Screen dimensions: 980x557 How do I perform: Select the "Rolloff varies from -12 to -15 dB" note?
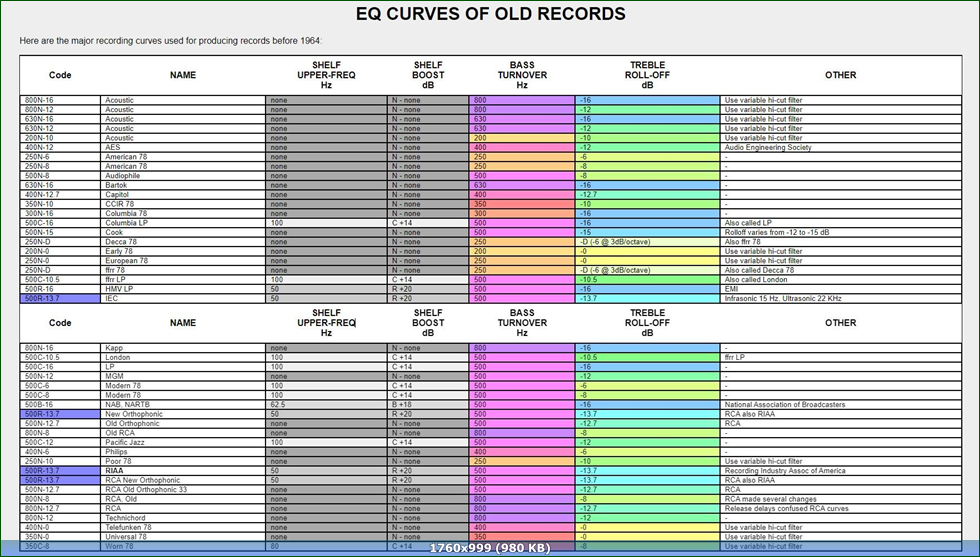841,232
